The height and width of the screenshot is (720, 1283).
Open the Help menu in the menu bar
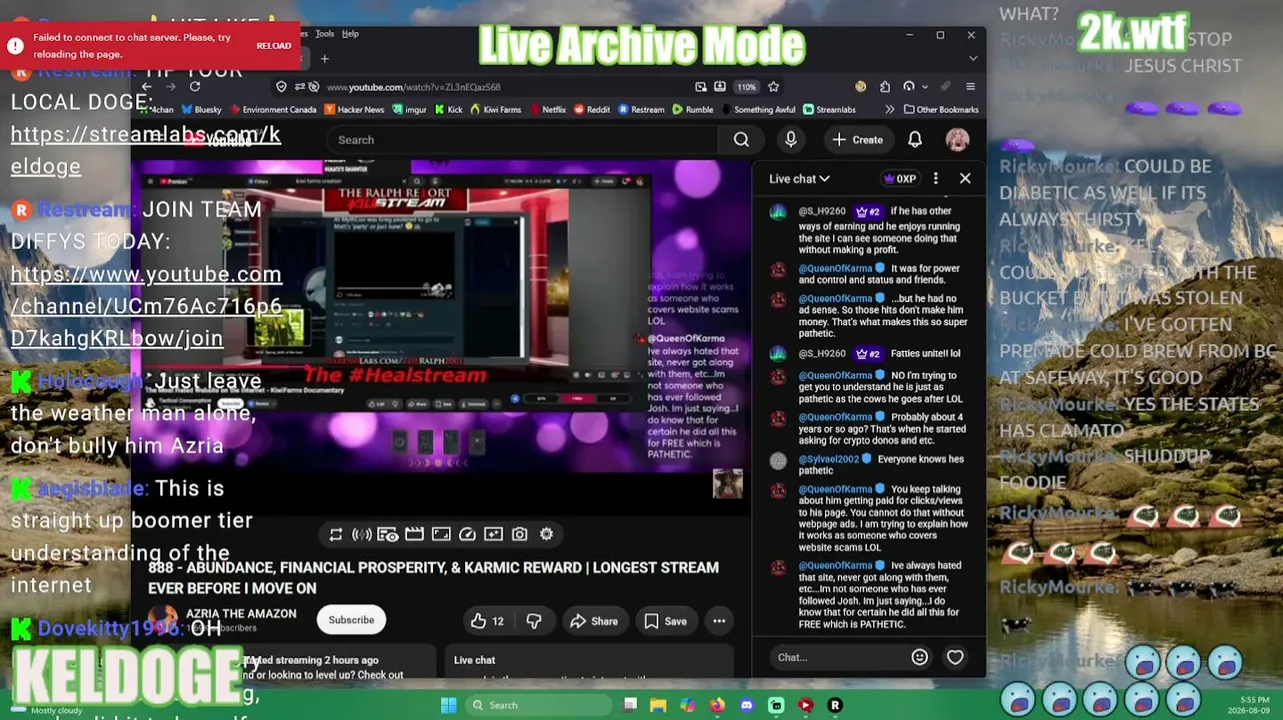(350, 34)
